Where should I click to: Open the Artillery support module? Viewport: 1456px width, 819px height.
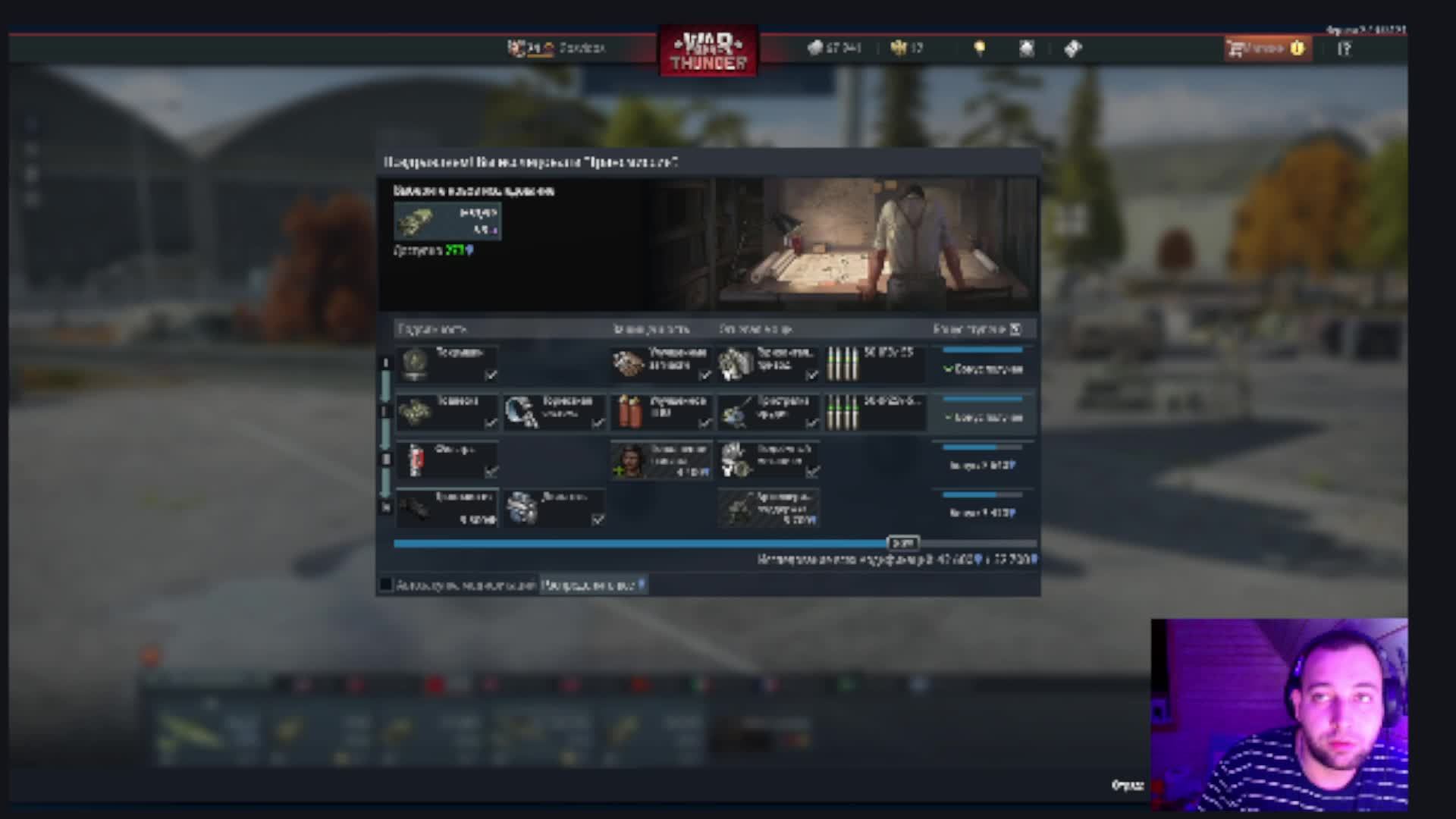coord(768,508)
